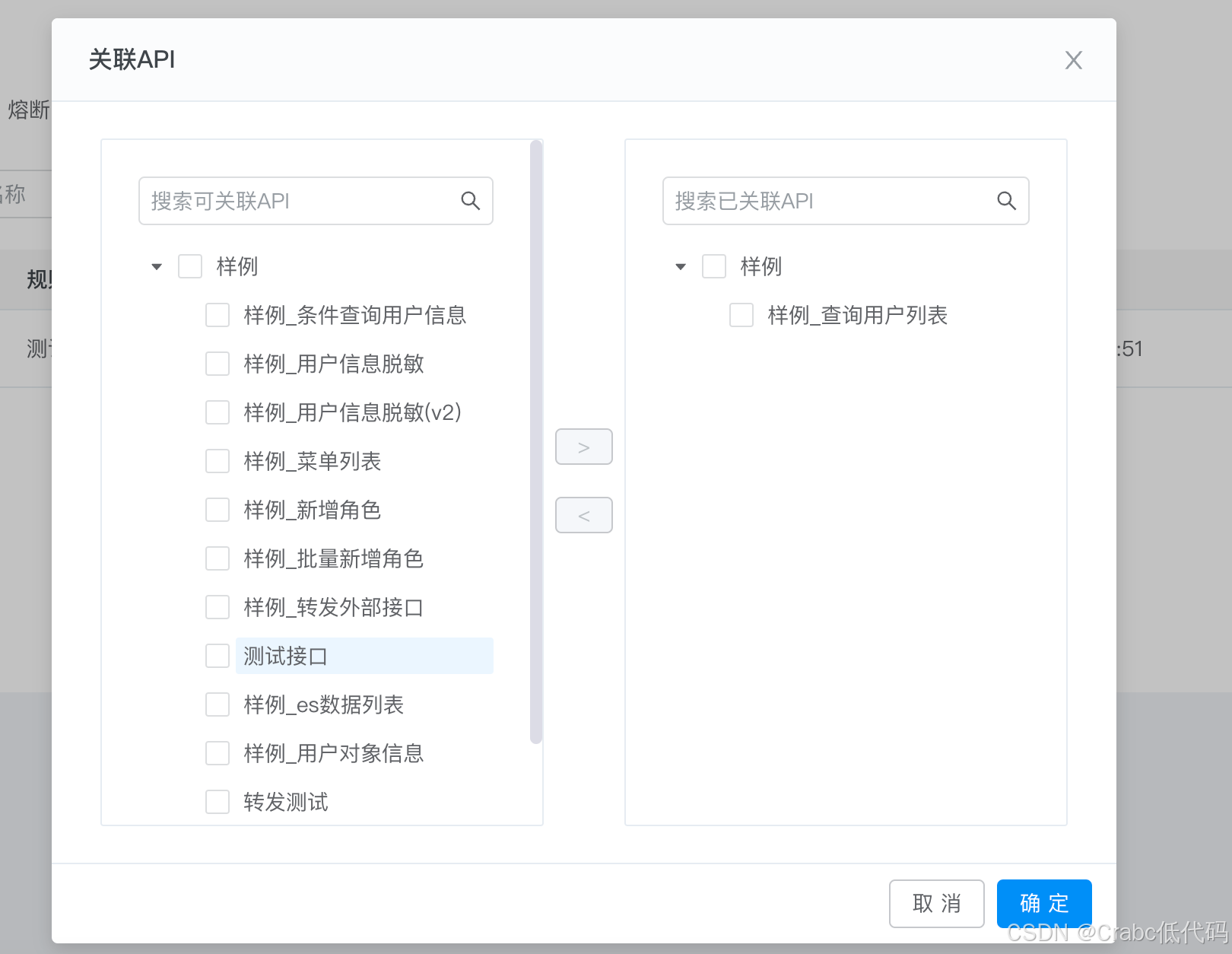Collapse the 样例 tree in right panel

tap(679, 266)
